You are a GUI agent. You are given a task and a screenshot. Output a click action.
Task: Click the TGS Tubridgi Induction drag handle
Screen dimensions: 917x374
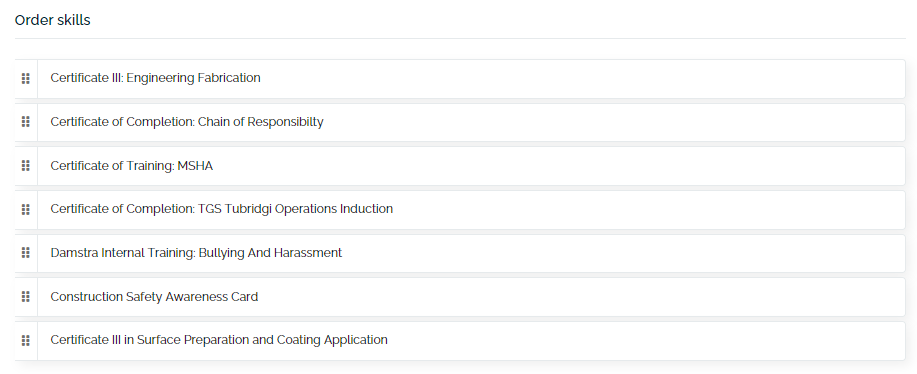click(x=26, y=209)
